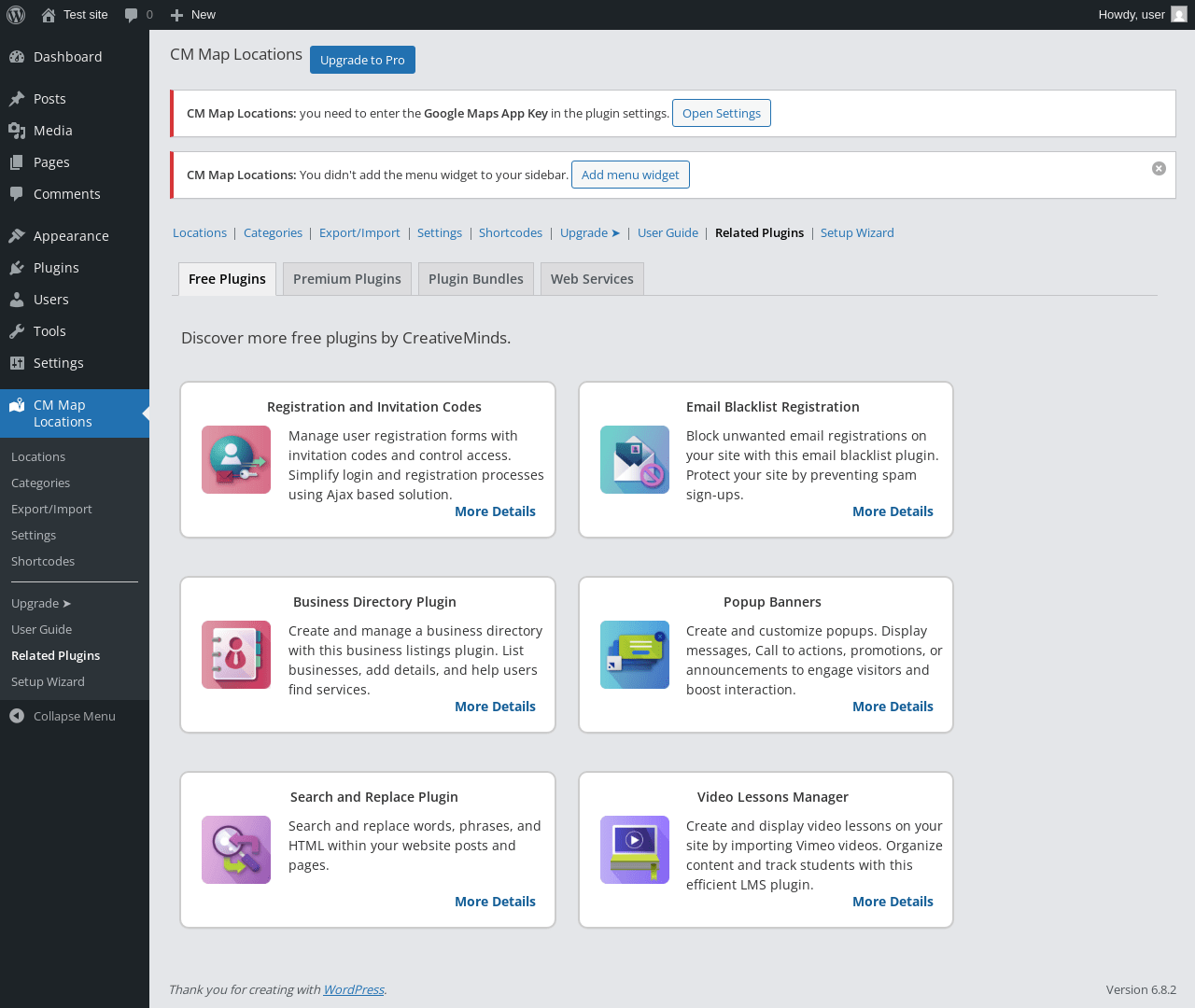Click the Posts pin icon
This screenshot has width=1195, height=1008.
click(17, 99)
